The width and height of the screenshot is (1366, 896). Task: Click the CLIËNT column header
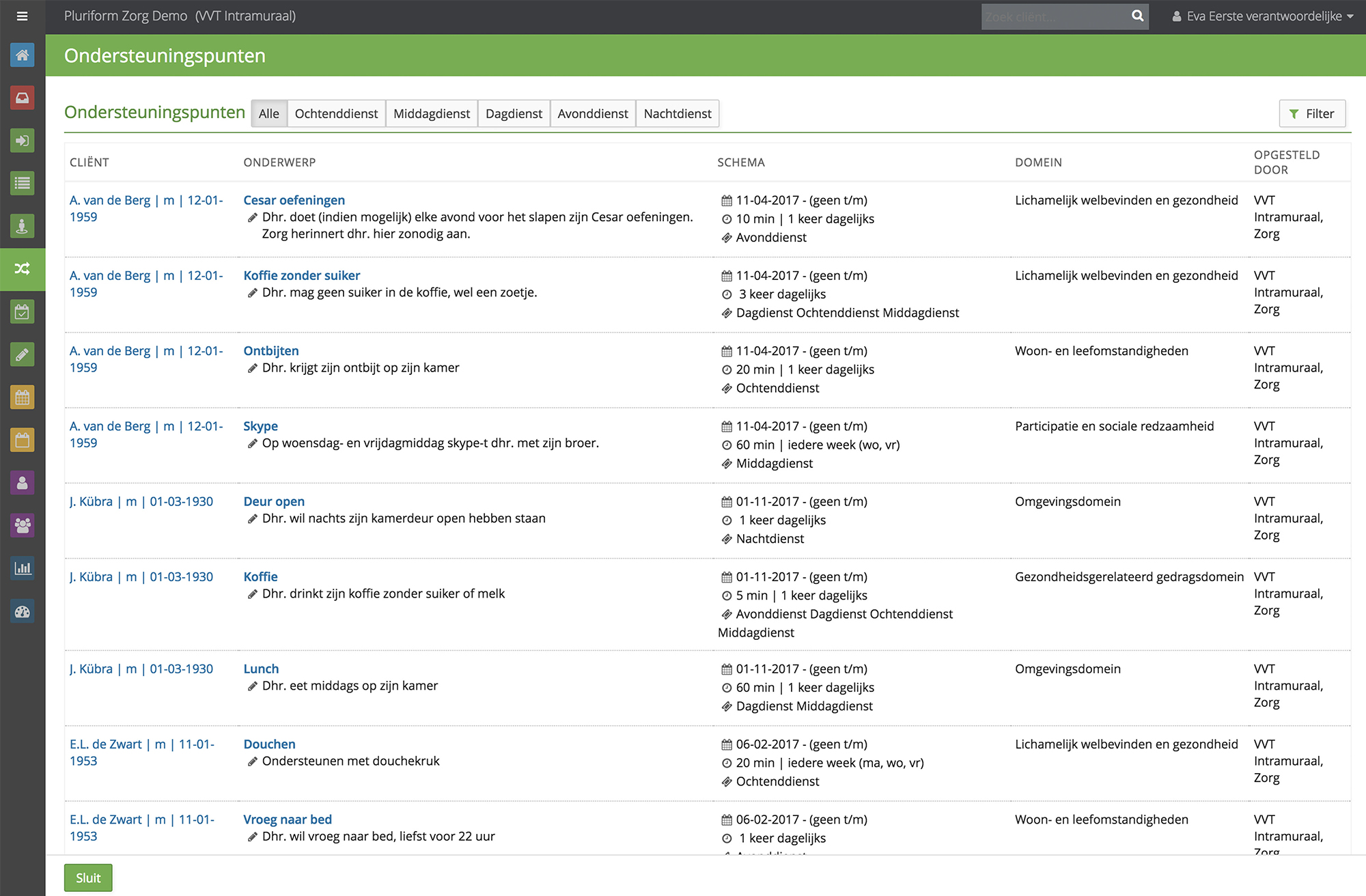[89, 163]
